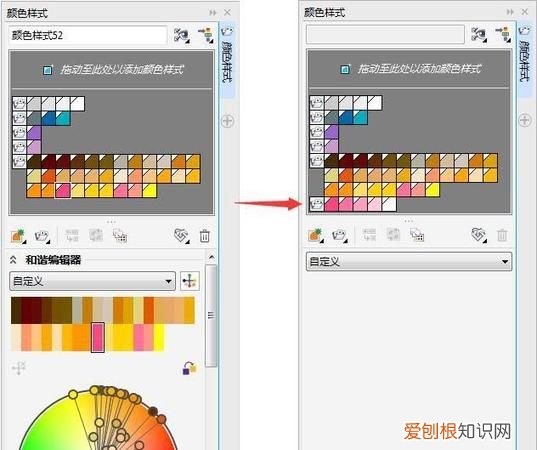Pick the bright yellow swatch in left panel grid
This screenshot has width=537, height=450.
click(x=150, y=191)
